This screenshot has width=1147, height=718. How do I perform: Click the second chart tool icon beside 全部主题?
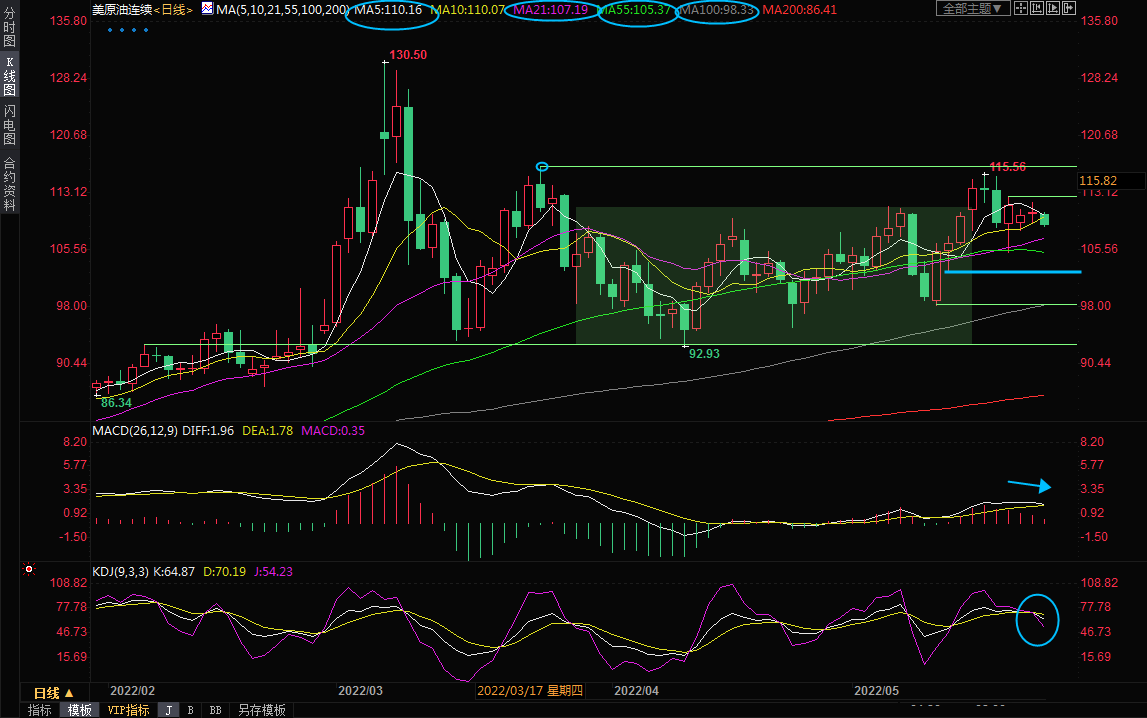(1042, 8)
